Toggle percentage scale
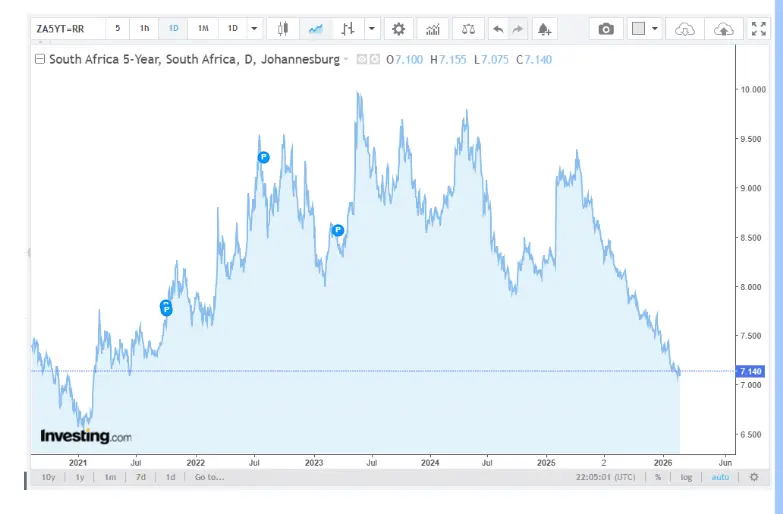 pyautogui.click(x=658, y=477)
